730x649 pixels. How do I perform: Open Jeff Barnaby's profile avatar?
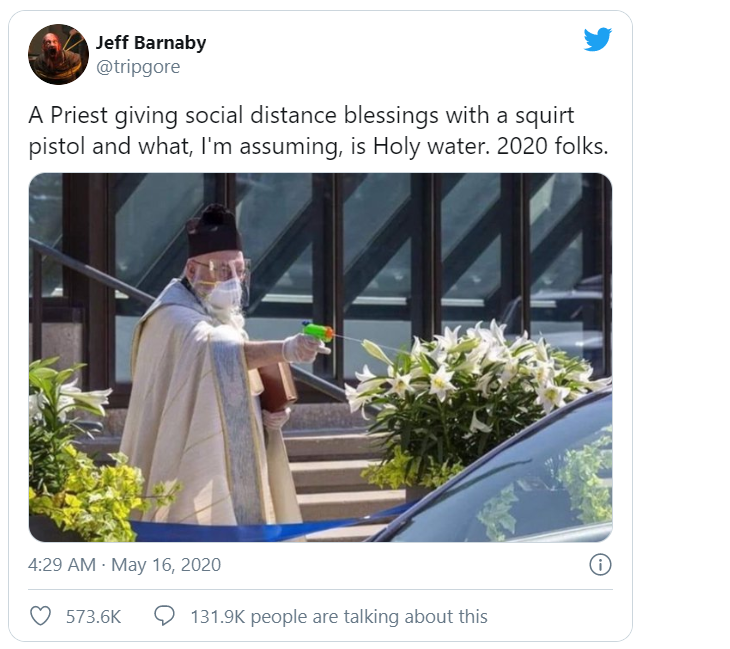click(x=58, y=54)
